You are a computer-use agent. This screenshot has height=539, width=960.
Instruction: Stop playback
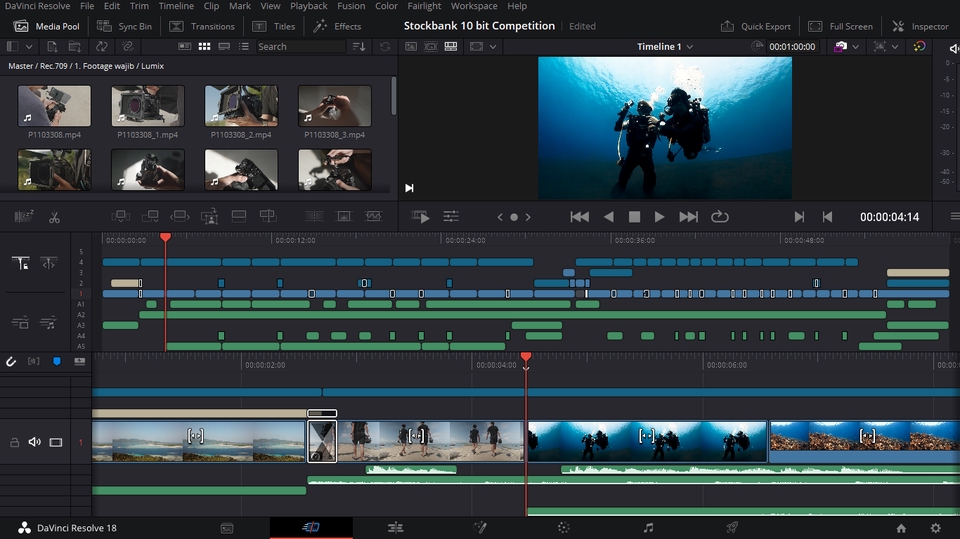(634, 217)
